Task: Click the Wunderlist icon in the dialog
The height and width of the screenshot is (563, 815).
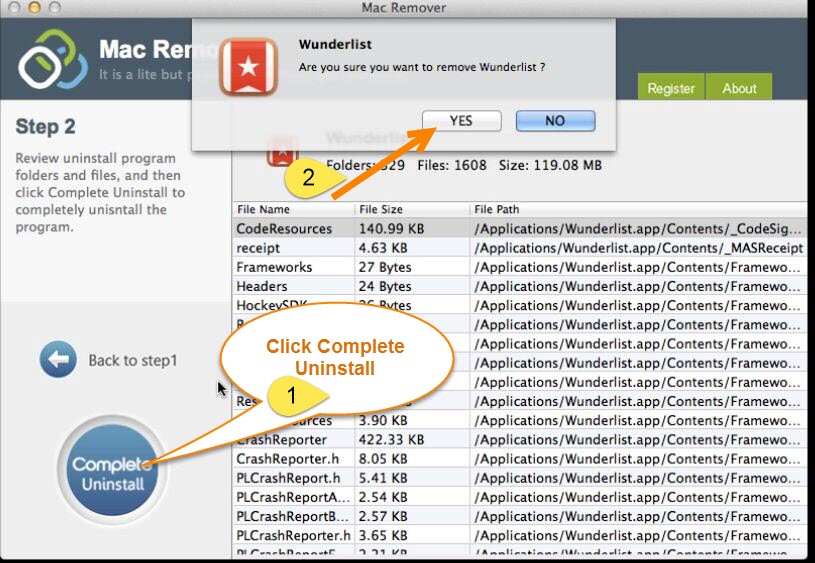Action: point(248,67)
